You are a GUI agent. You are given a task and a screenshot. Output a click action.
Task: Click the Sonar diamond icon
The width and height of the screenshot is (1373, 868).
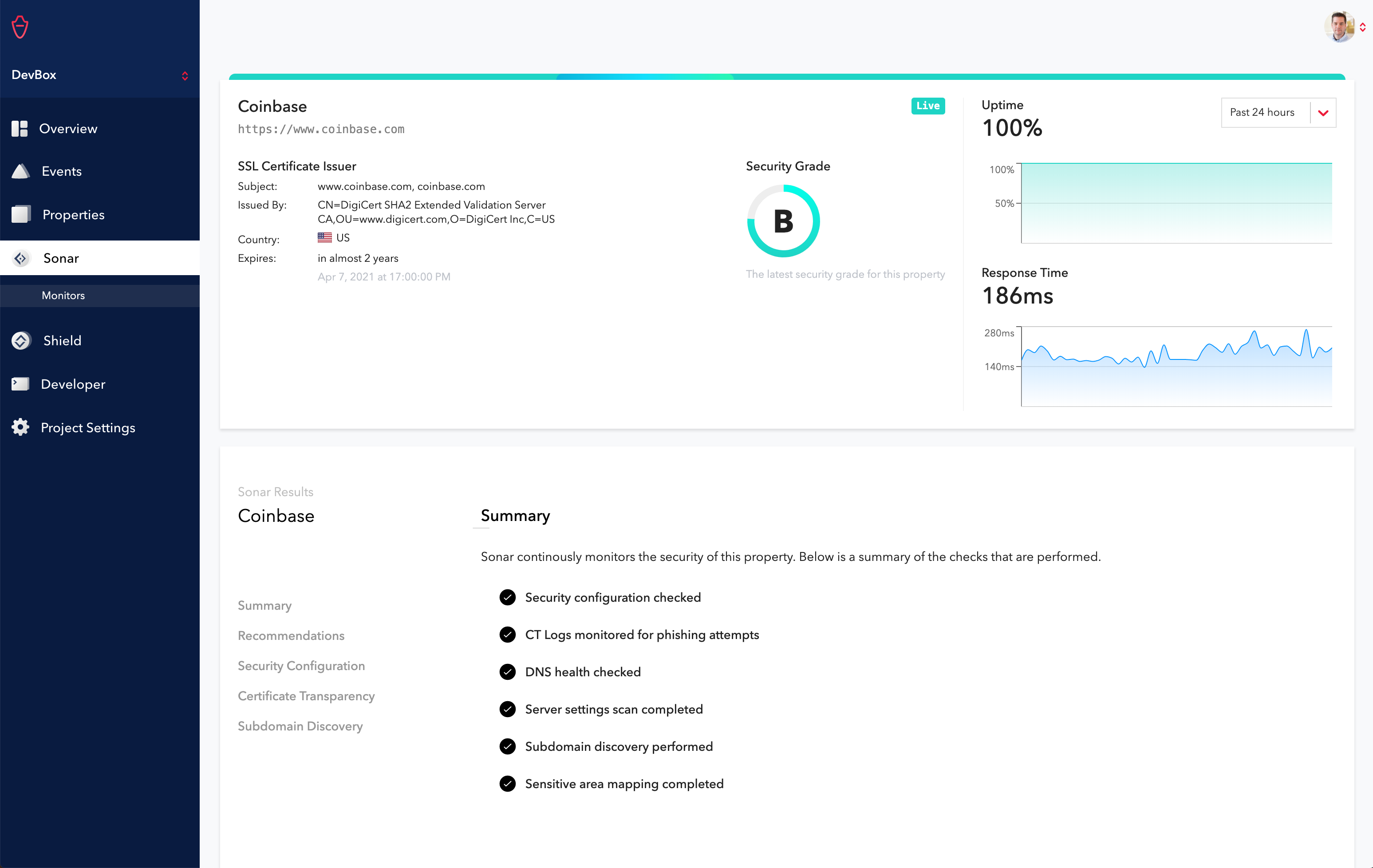click(x=21, y=258)
